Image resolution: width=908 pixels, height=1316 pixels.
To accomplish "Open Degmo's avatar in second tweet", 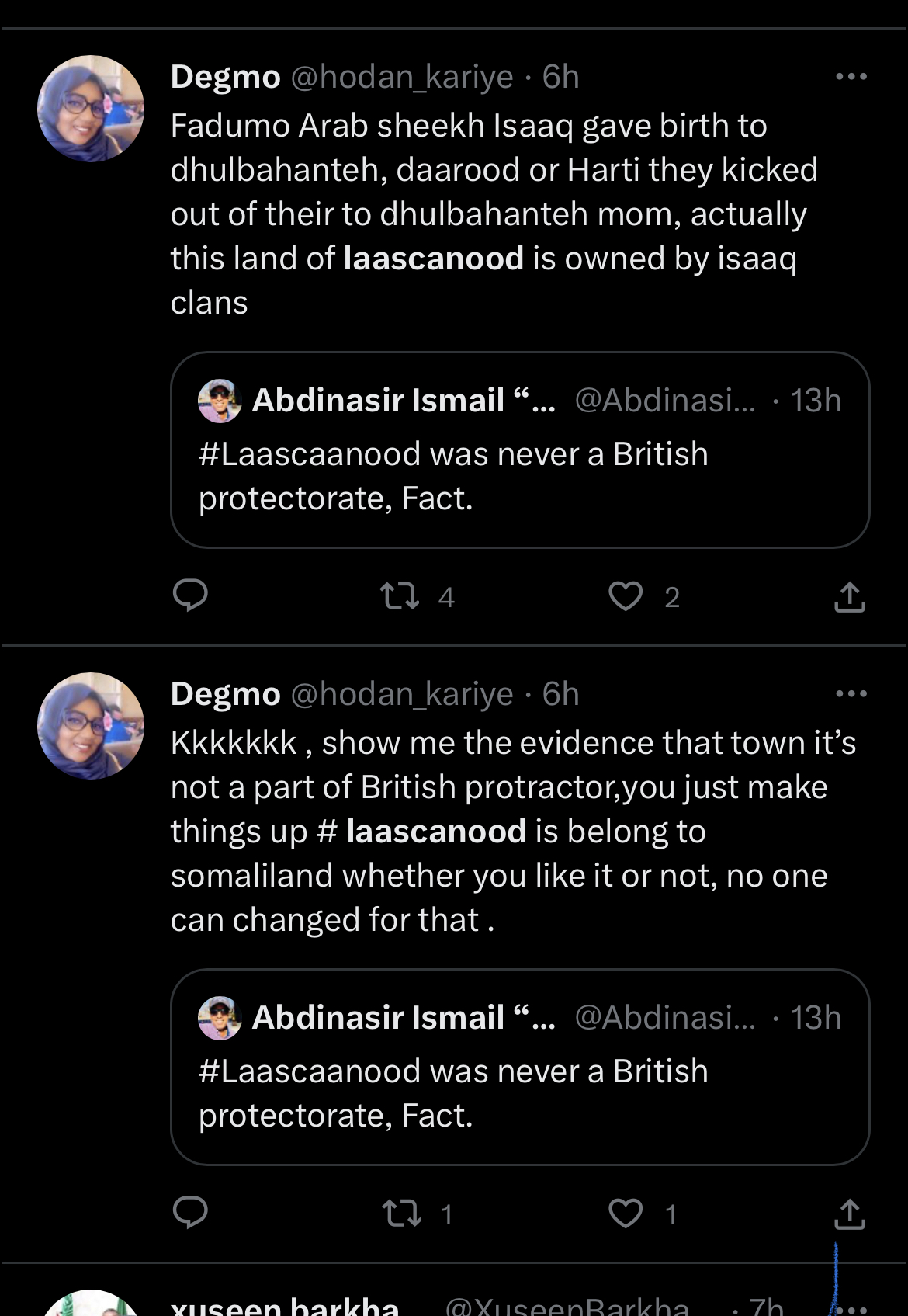I will pos(92,726).
